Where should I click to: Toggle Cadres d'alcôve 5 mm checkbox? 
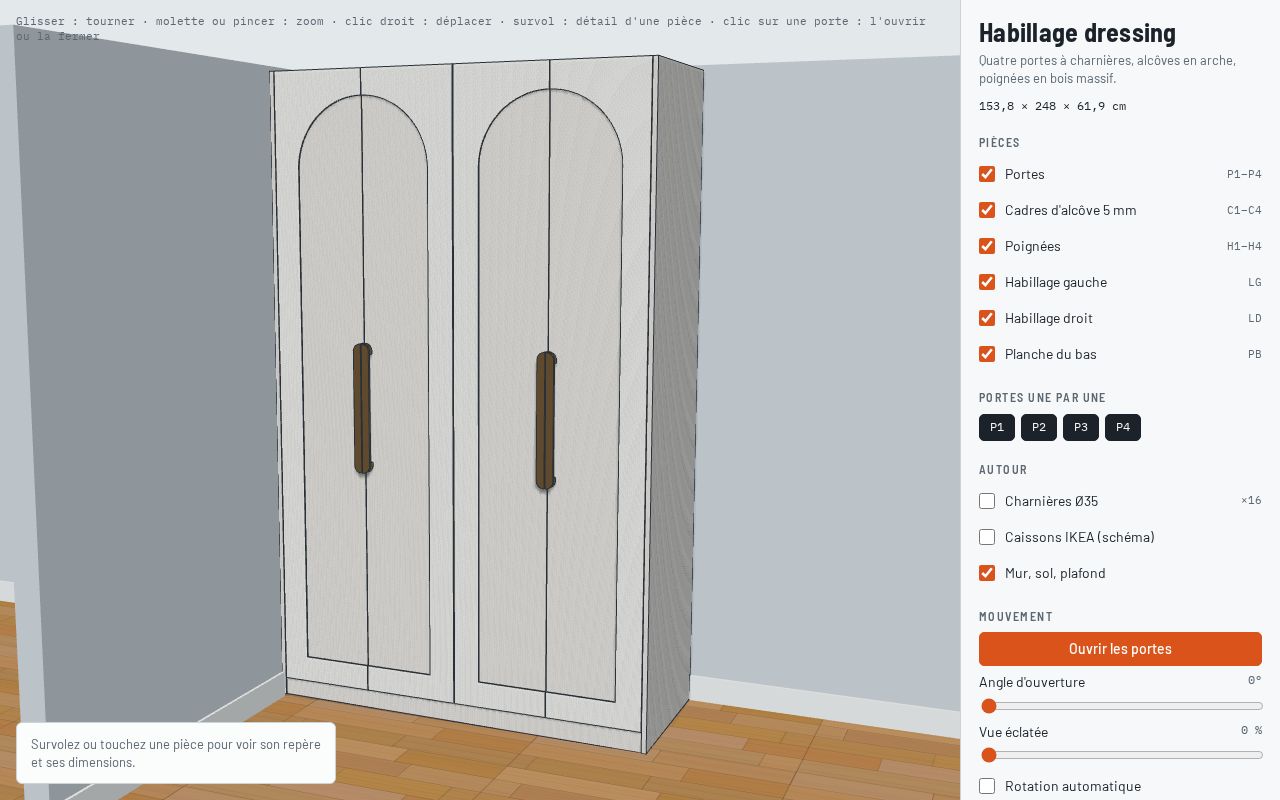[987, 210]
